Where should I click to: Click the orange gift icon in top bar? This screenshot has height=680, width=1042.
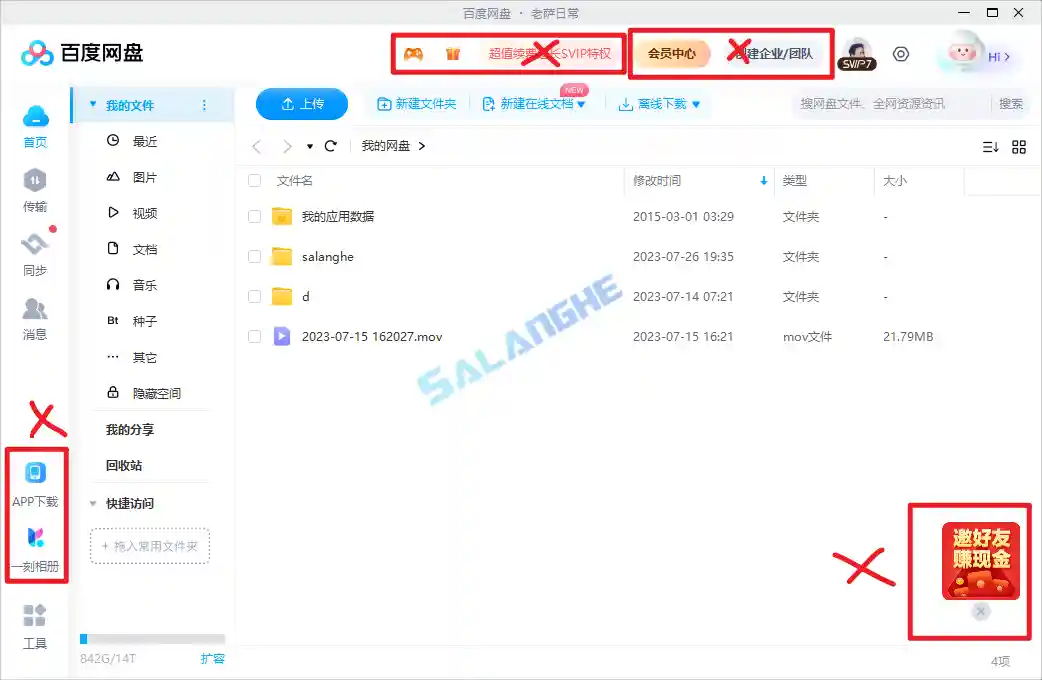coord(453,54)
